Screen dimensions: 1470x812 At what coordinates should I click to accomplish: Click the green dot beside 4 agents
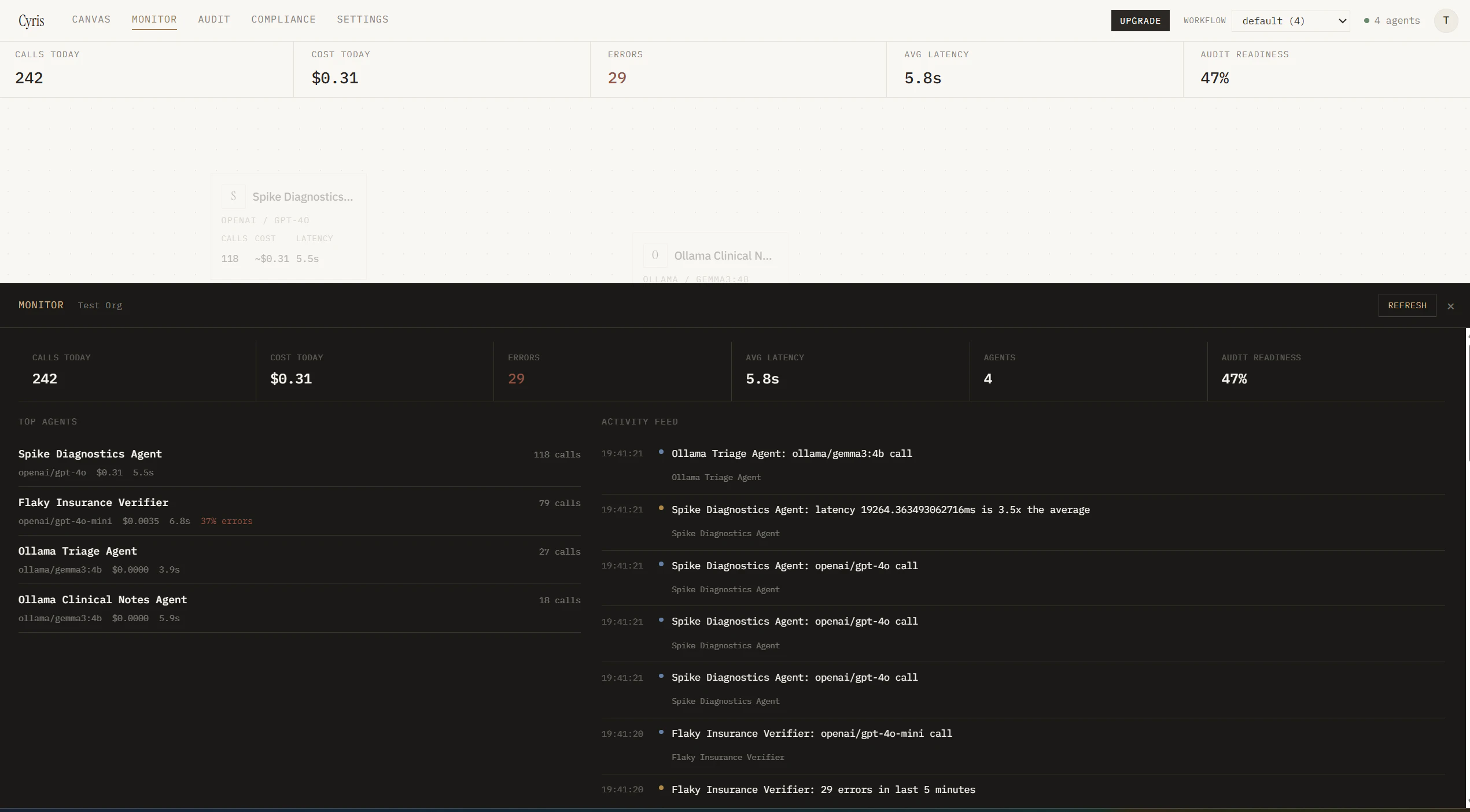click(x=1366, y=20)
